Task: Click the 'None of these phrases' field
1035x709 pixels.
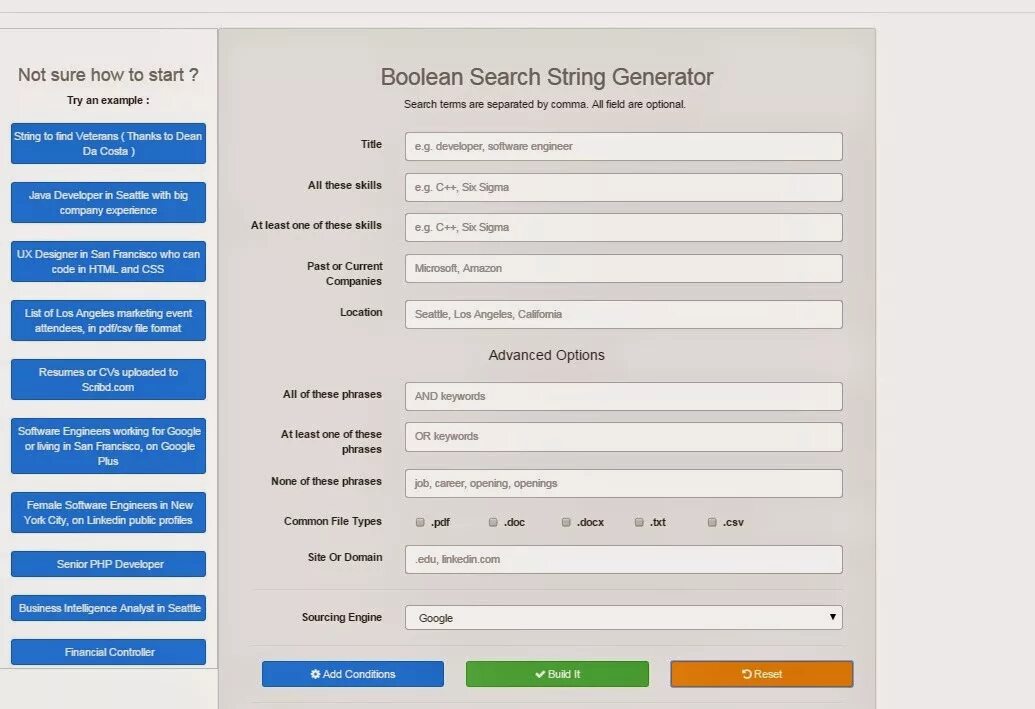Action: point(623,483)
